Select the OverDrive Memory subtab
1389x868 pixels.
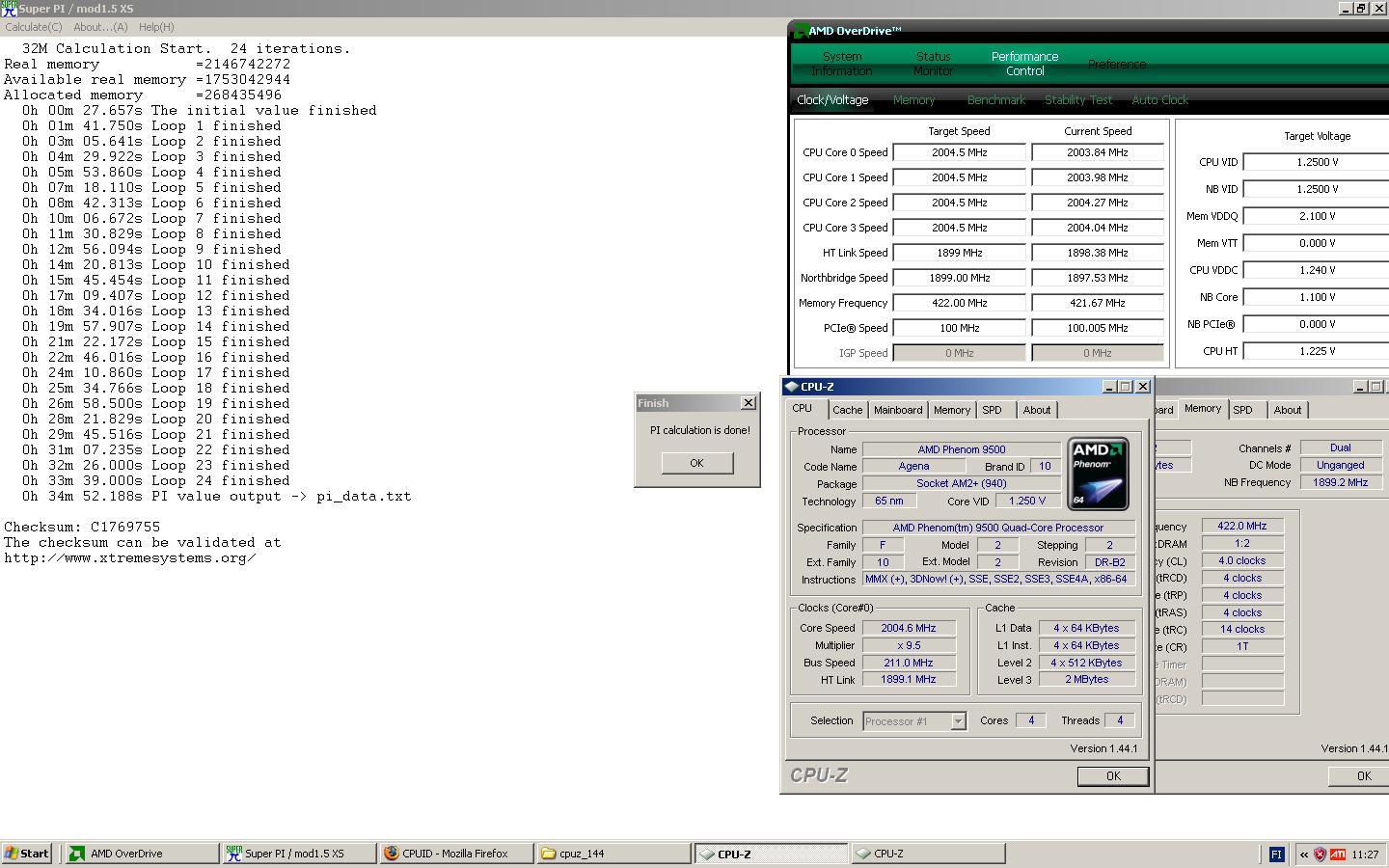913,100
